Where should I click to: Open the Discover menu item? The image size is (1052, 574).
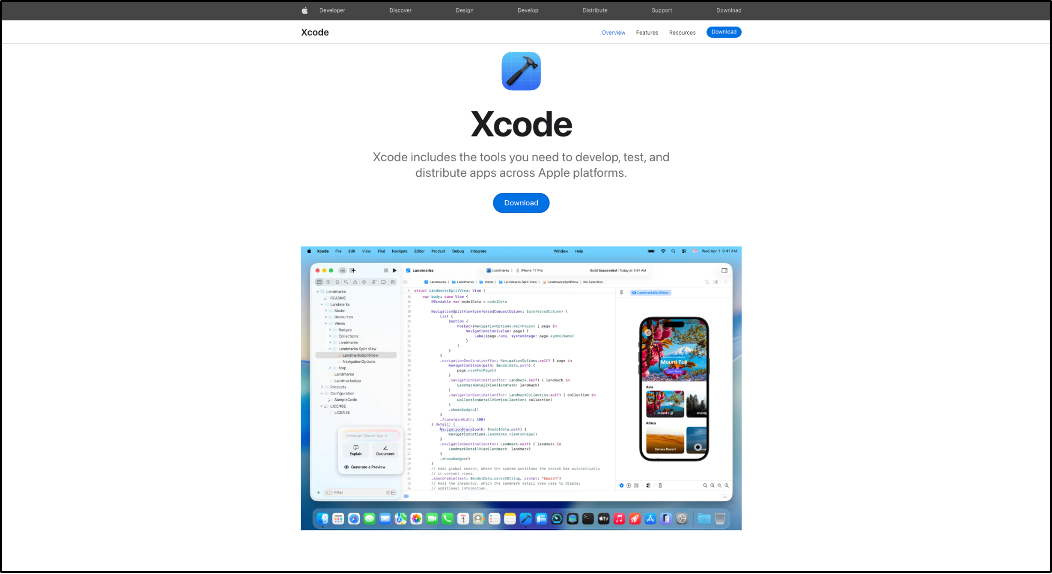pyautogui.click(x=401, y=11)
